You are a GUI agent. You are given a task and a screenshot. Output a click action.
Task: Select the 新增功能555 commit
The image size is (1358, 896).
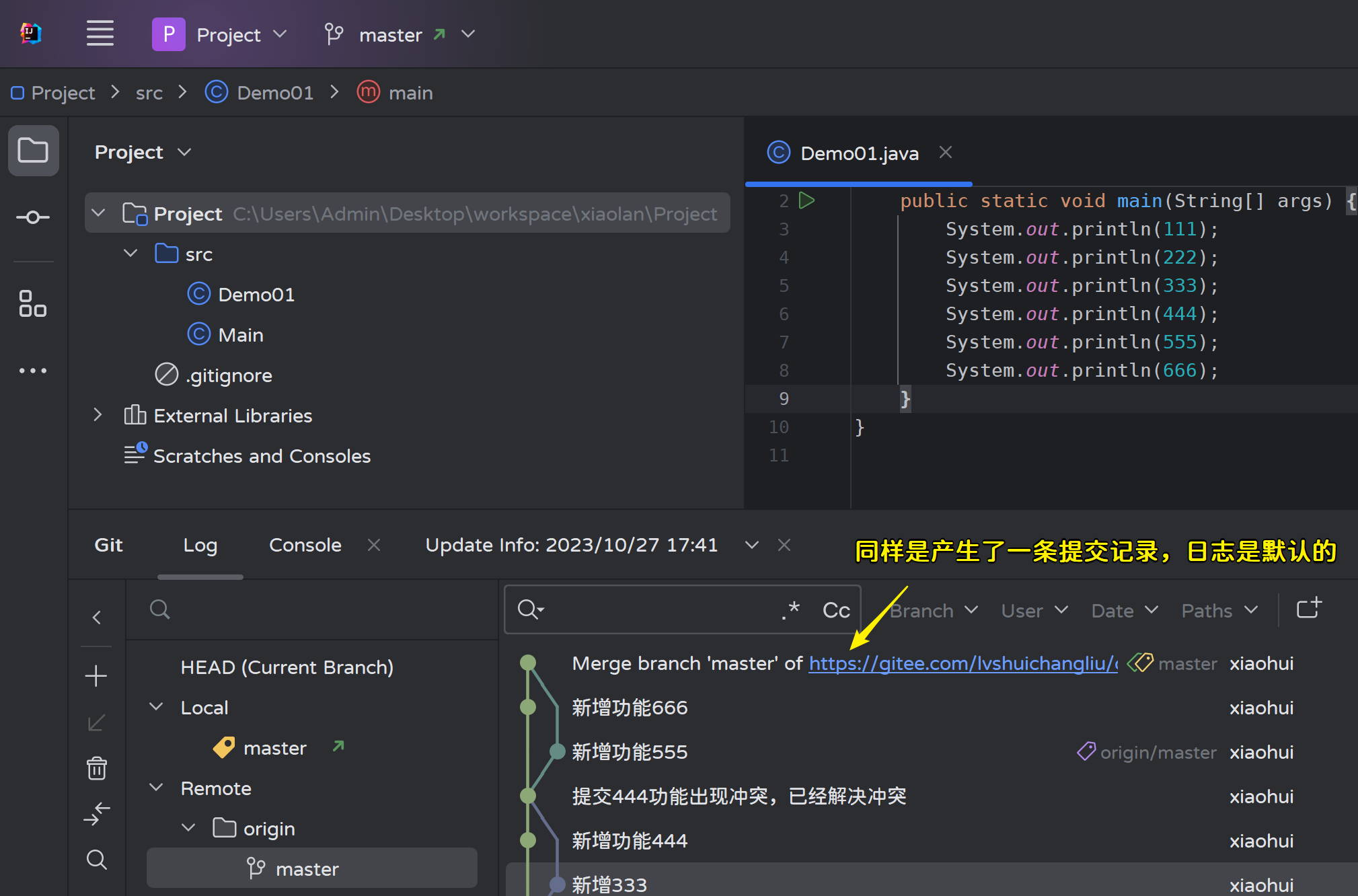630,752
